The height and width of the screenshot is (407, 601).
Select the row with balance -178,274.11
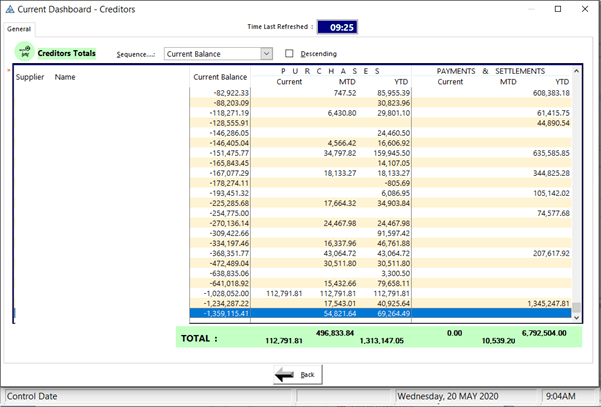pos(380,183)
